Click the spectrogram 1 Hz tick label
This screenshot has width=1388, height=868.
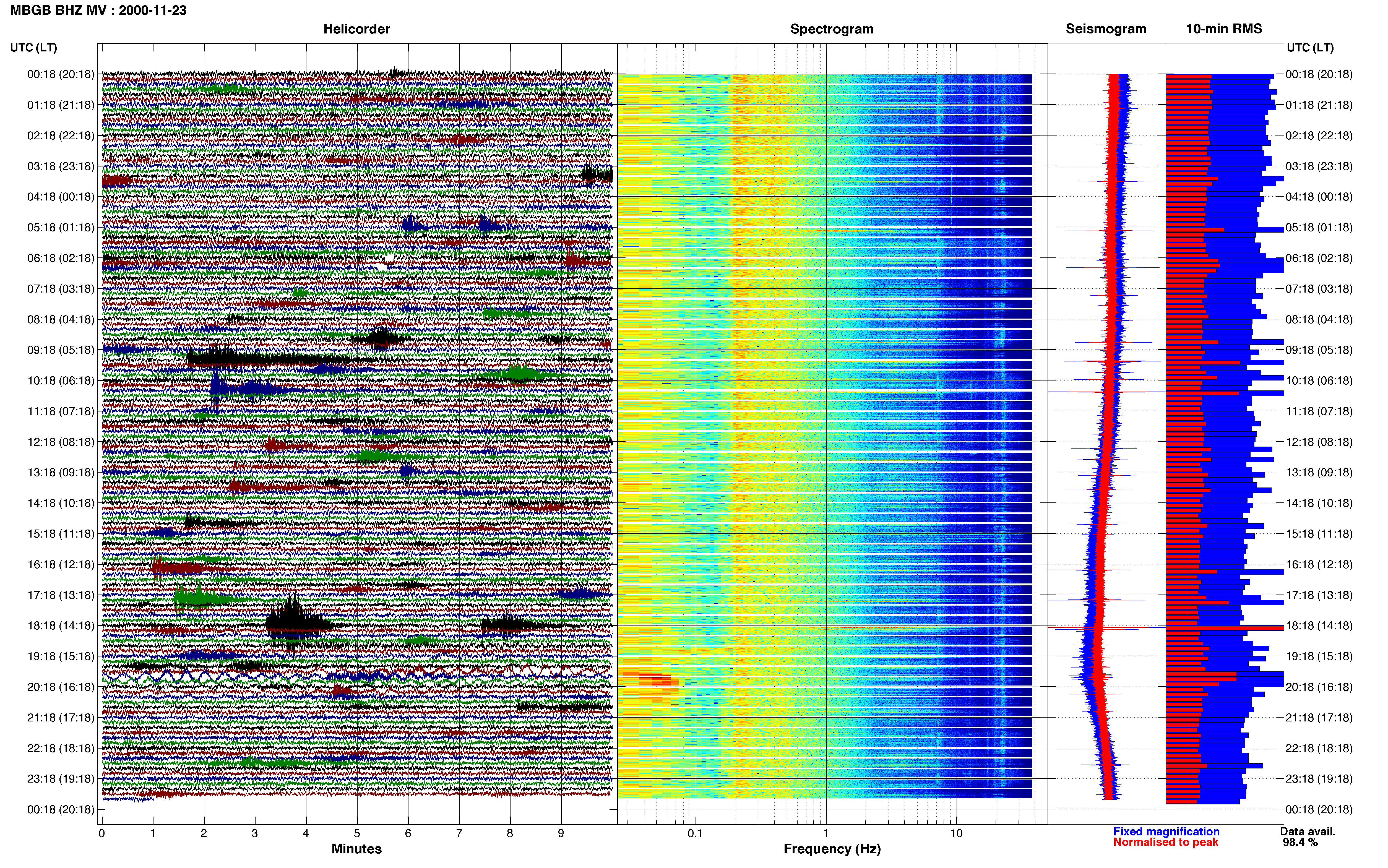click(x=826, y=833)
